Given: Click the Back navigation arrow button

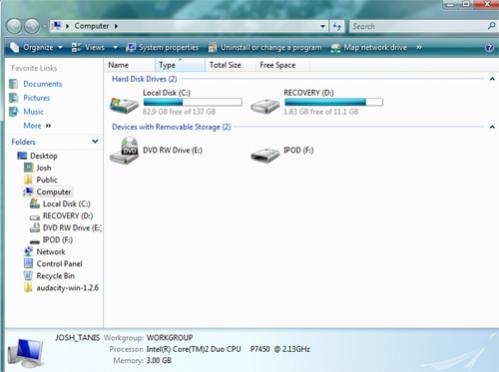Looking at the screenshot, I should 14,26.
